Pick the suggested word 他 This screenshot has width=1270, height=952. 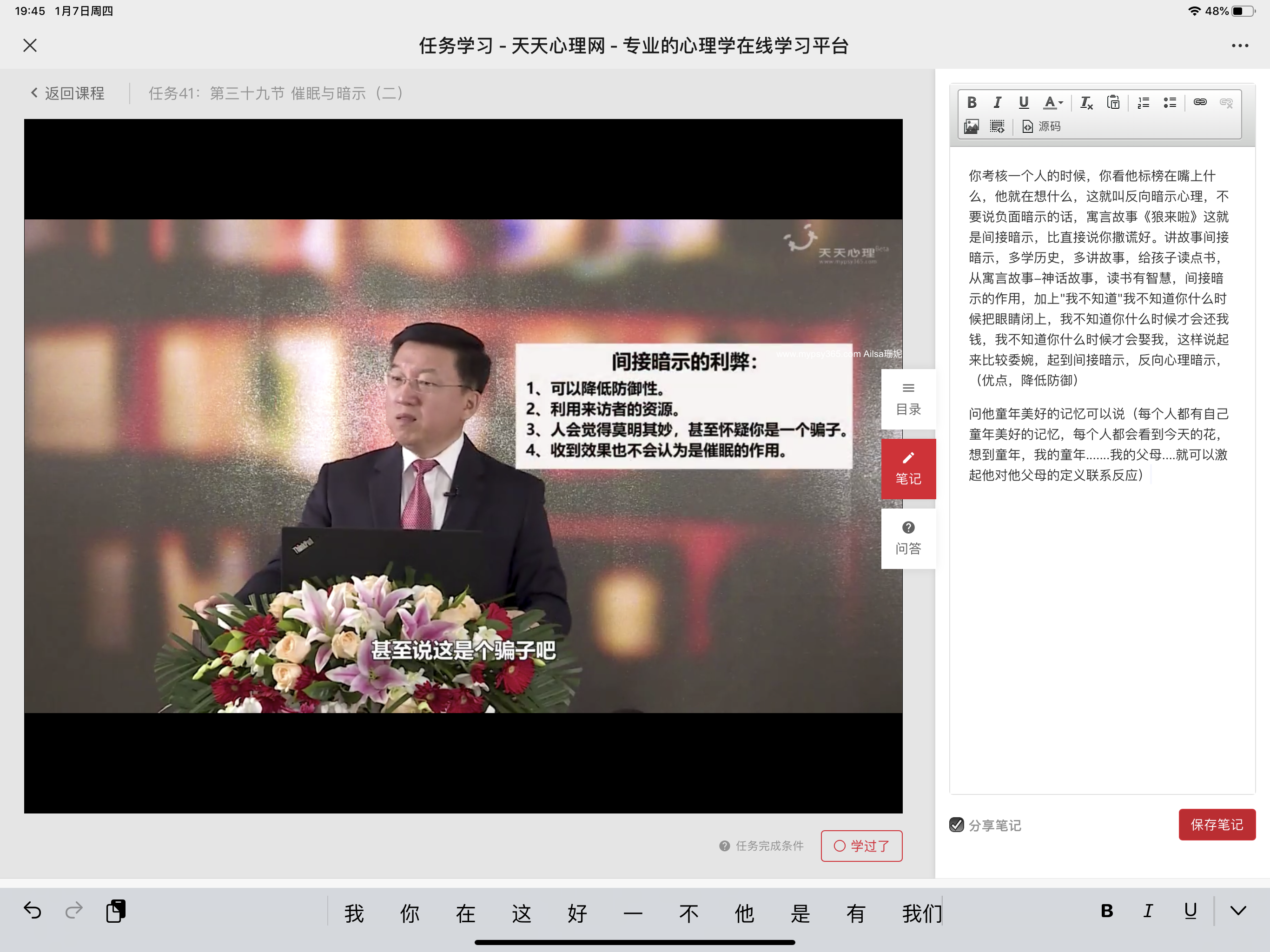click(744, 913)
